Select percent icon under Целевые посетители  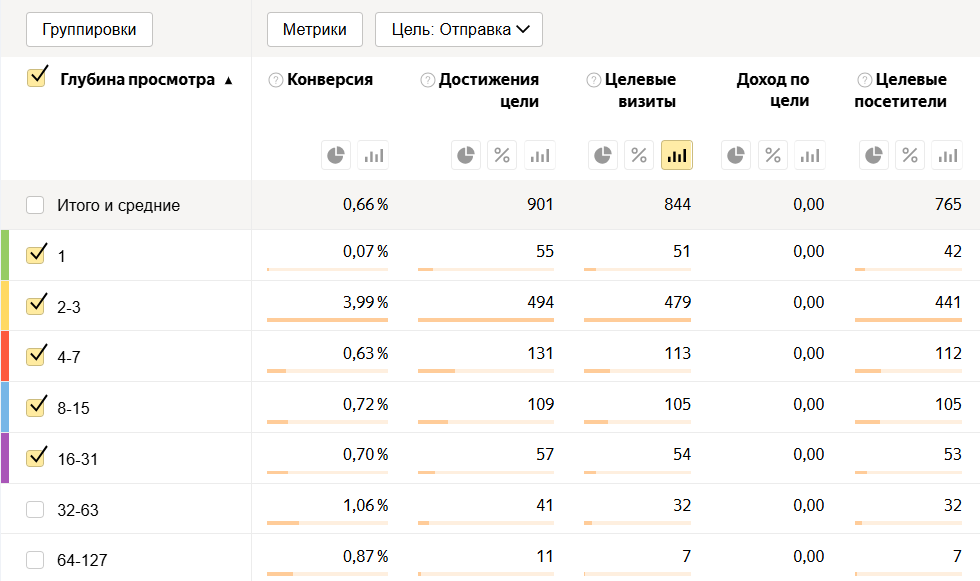(910, 155)
